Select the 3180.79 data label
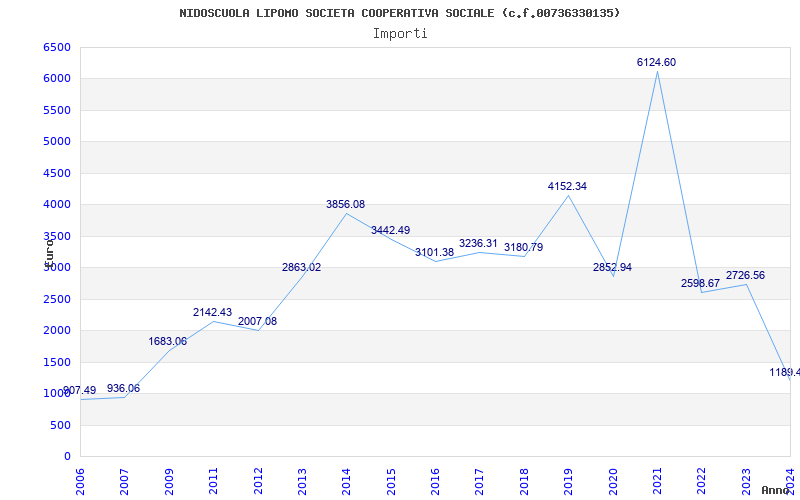This screenshot has width=800, height=500. pos(523,247)
